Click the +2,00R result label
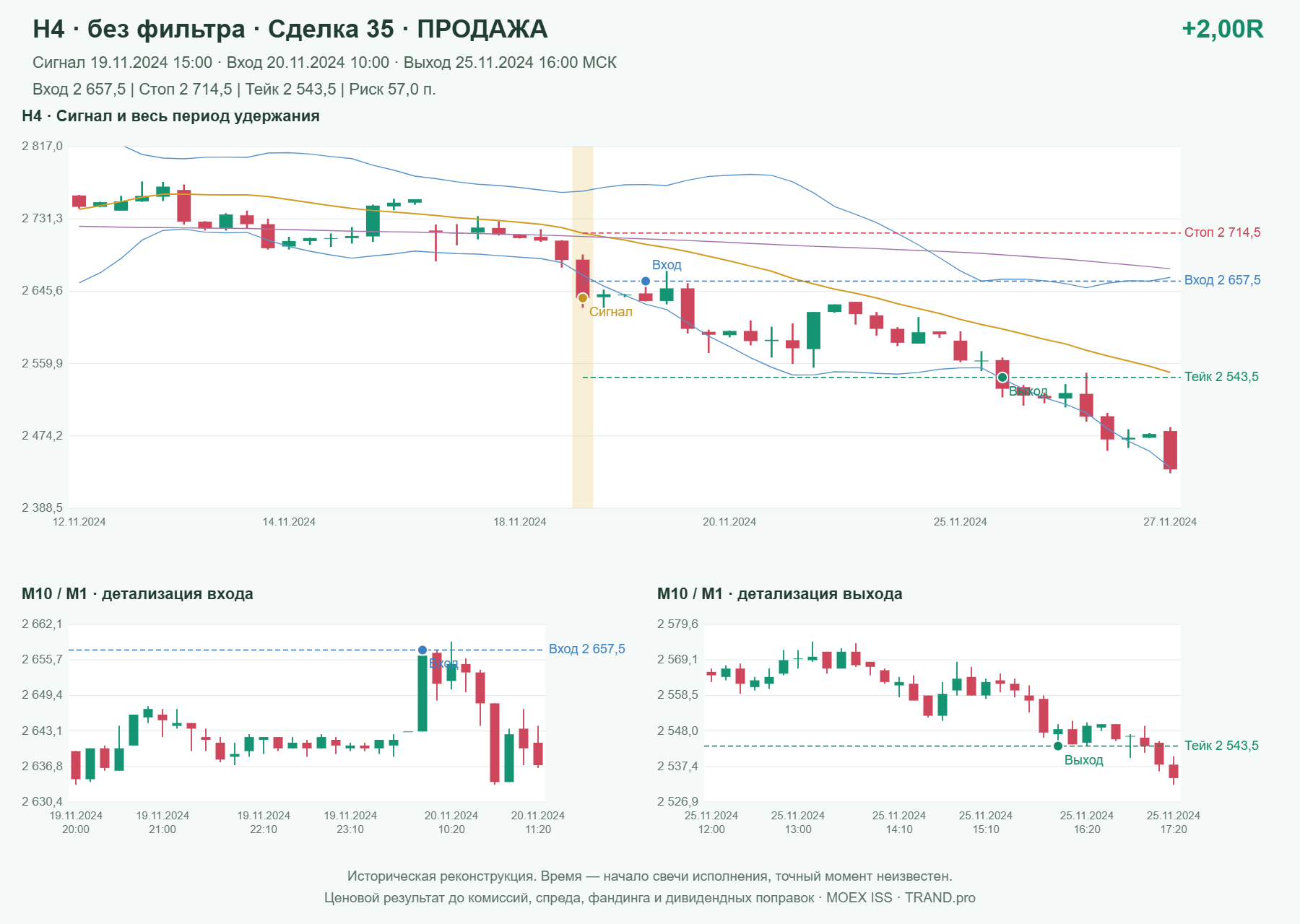Image resolution: width=1300 pixels, height=924 pixels. click(1222, 29)
